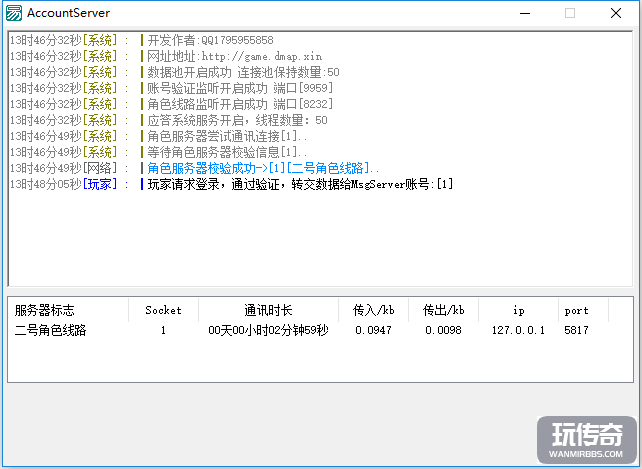
Task: Select log line about 数据池开启成功
Action: click(174, 72)
